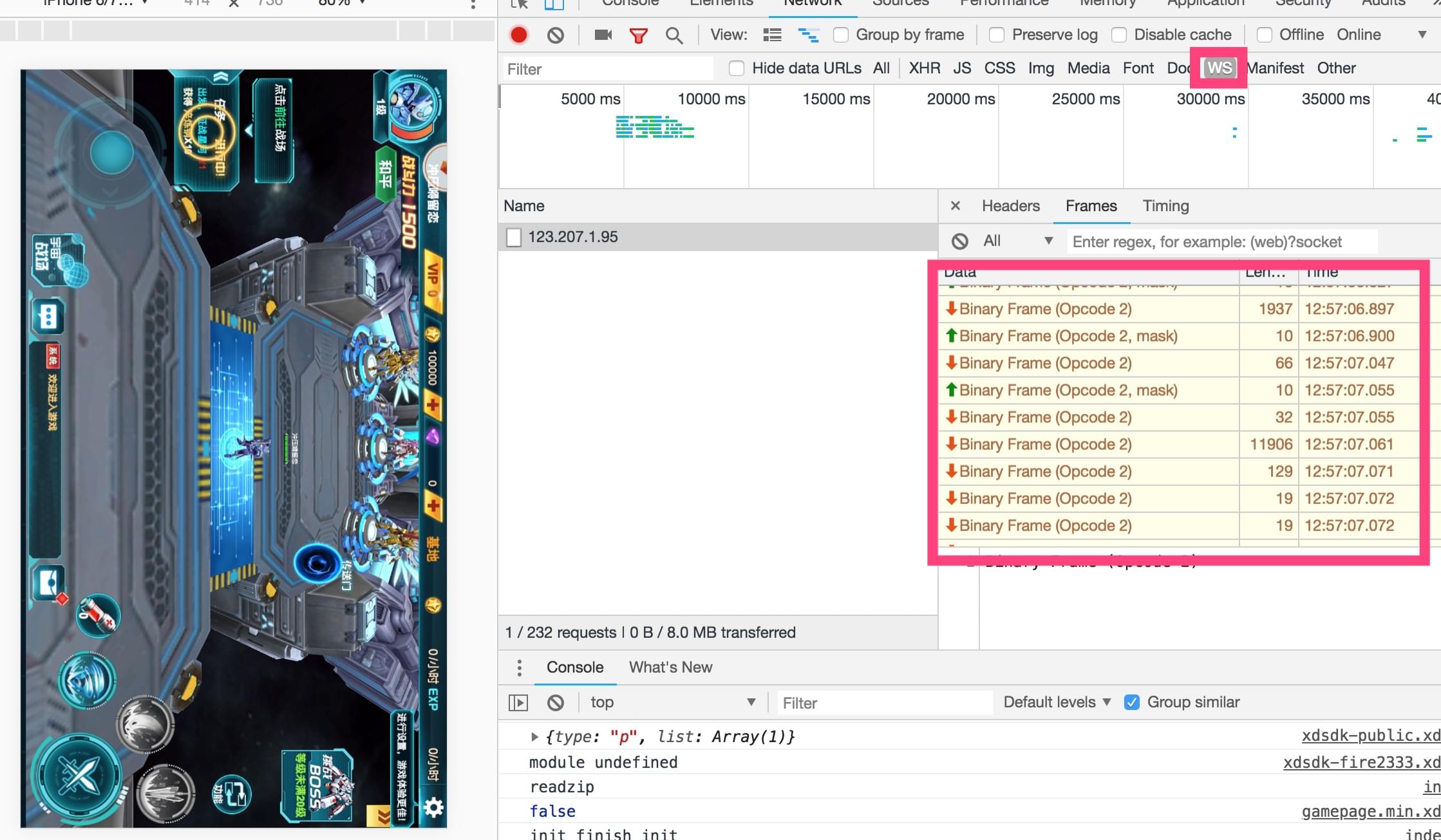Open the Timing tab

click(x=1165, y=206)
